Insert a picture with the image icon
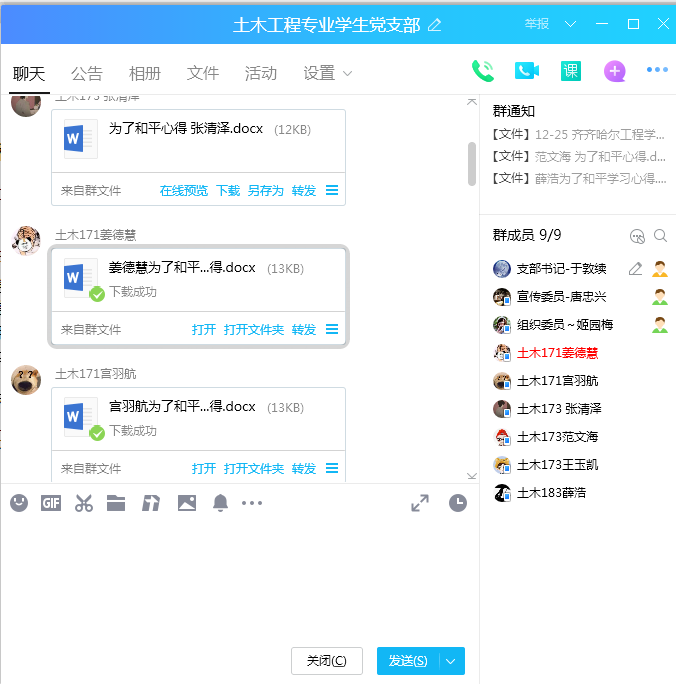The height and width of the screenshot is (684, 676). (187, 503)
